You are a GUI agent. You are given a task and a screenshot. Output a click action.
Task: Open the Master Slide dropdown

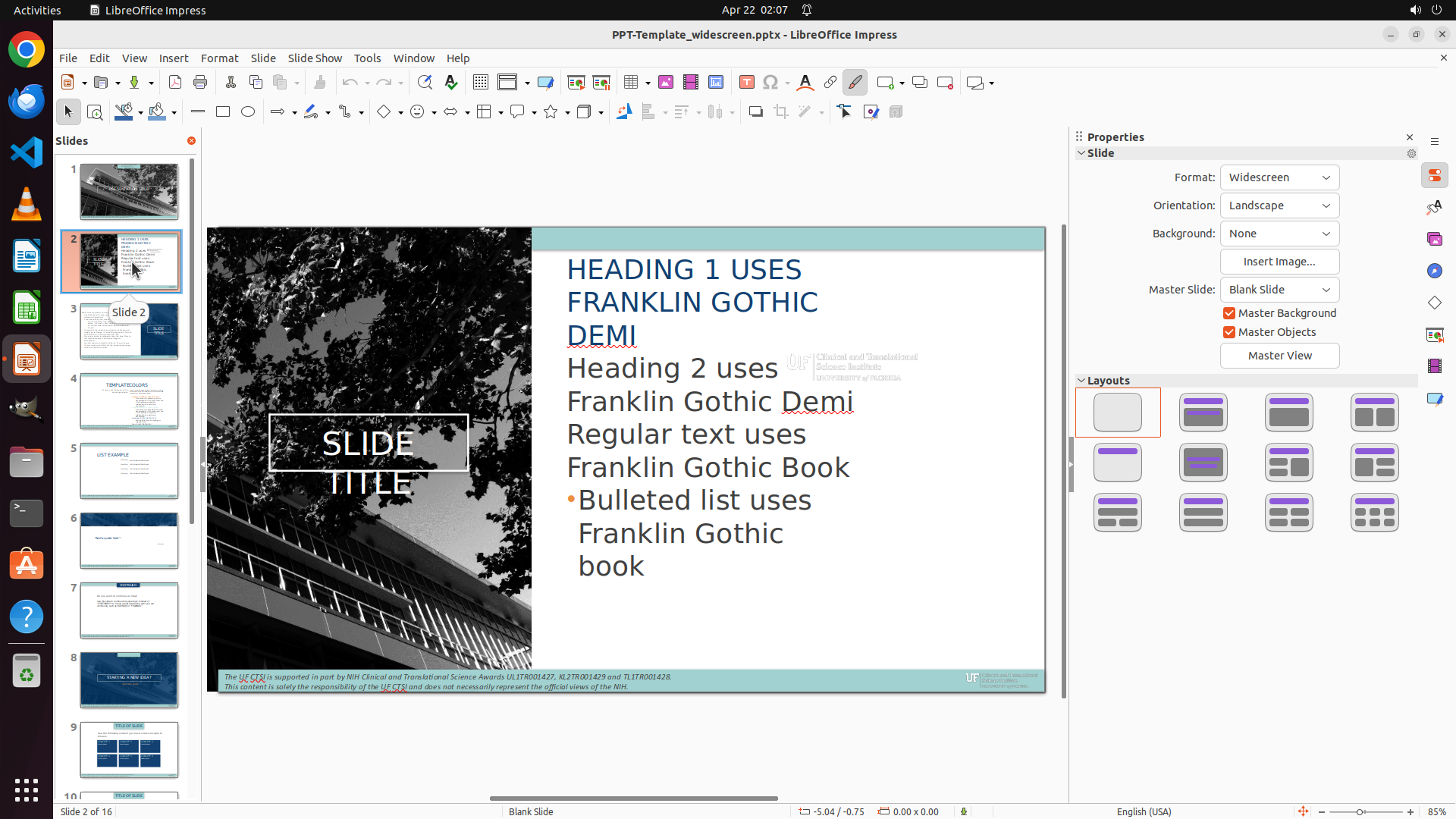(1279, 290)
